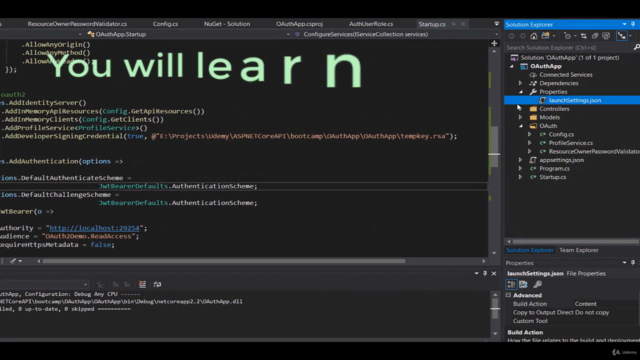The width and height of the screenshot is (640, 360).
Task: Collapse the OAuth folder
Action: [x=520, y=126]
